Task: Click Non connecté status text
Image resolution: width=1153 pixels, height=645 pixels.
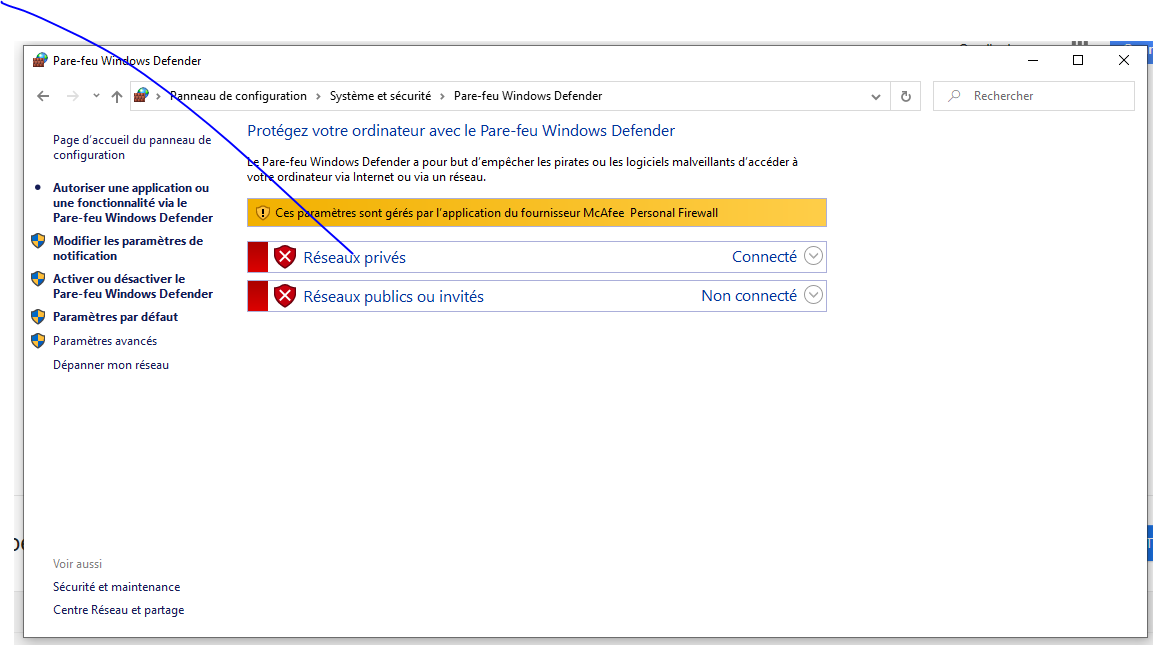Action: coord(749,296)
